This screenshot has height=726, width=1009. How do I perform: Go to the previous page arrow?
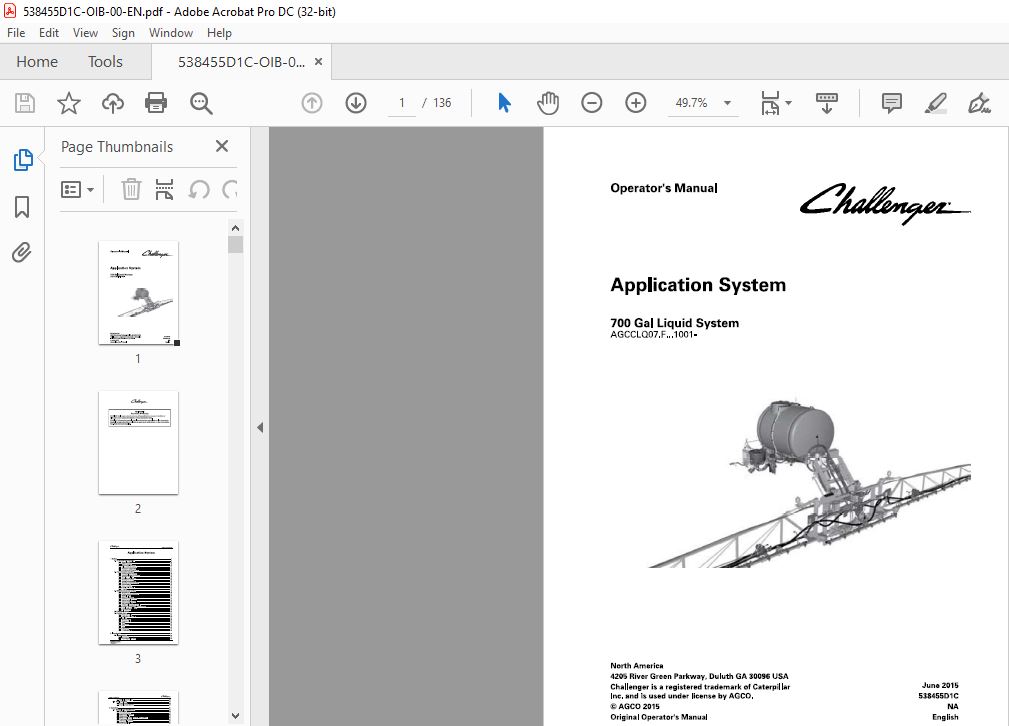click(x=312, y=103)
